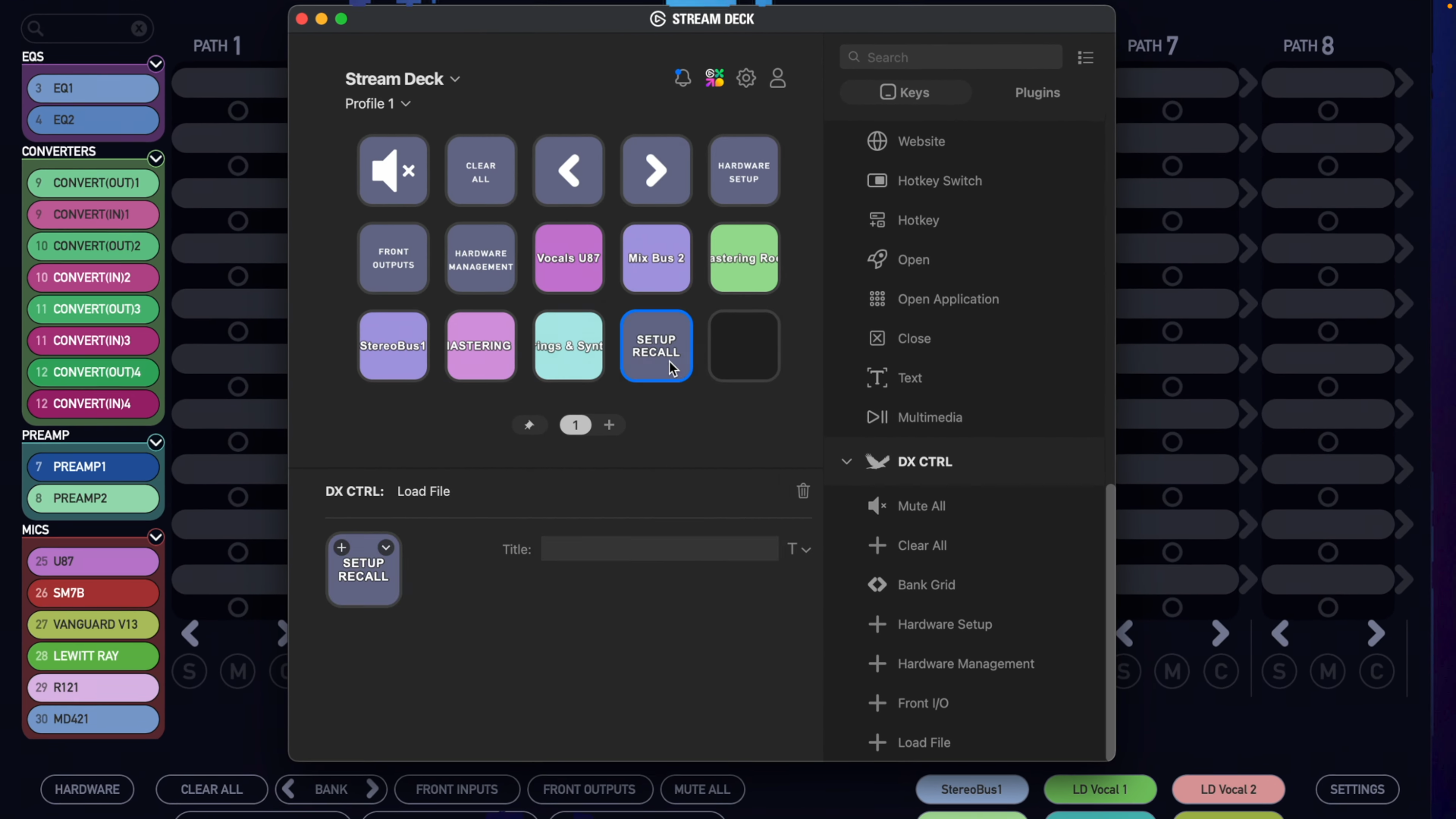Click the right arrow bank key

point(656,171)
